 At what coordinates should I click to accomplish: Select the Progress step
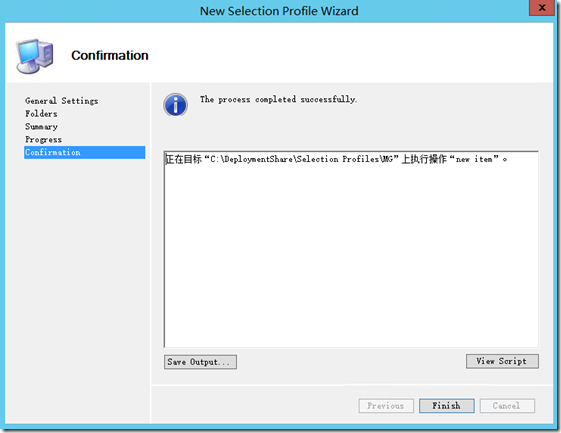click(43, 140)
